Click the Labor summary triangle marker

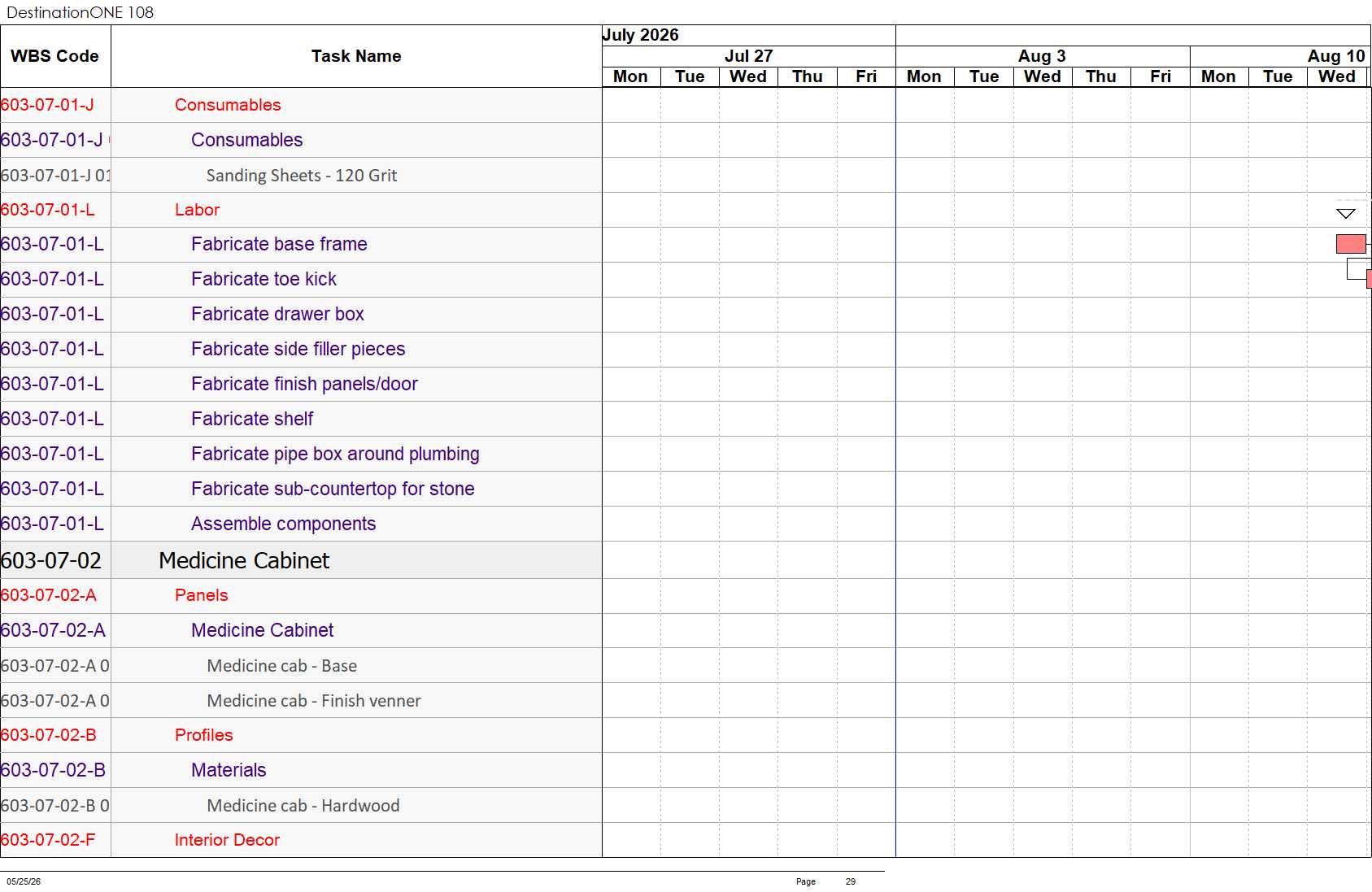pyautogui.click(x=1346, y=213)
